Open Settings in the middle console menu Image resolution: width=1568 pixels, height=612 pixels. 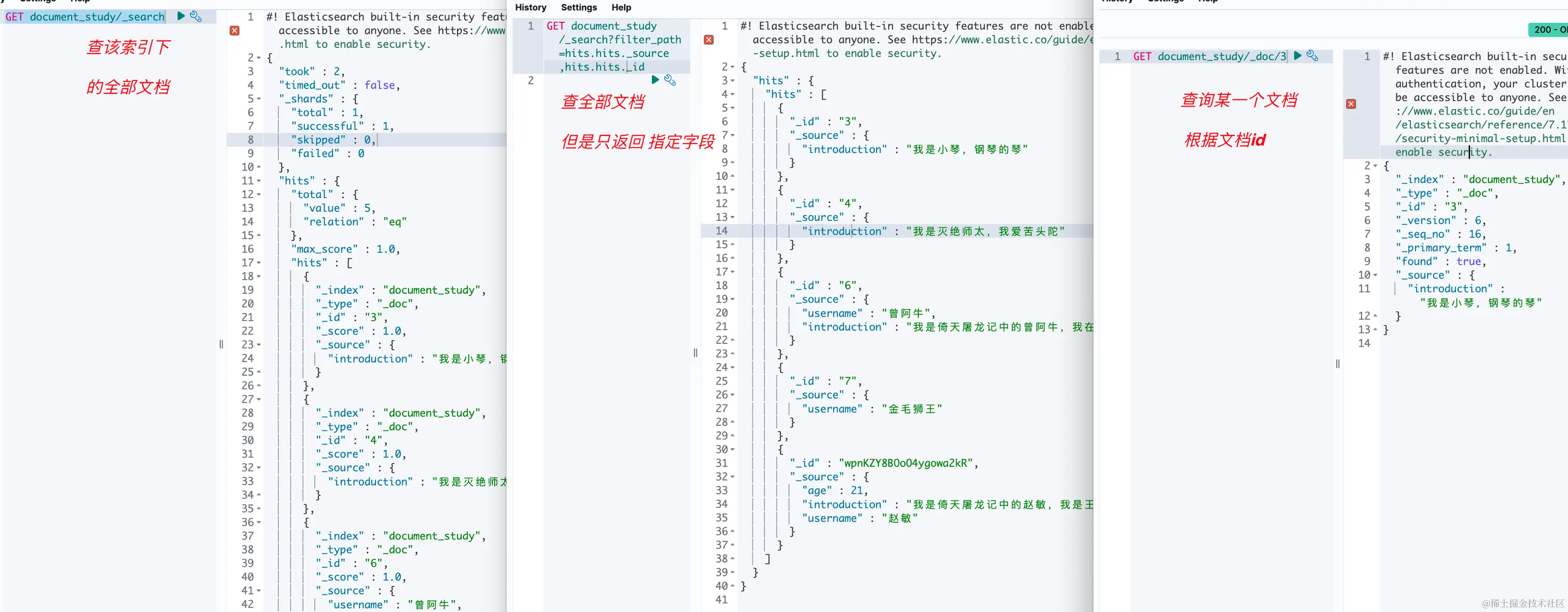pyautogui.click(x=578, y=7)
